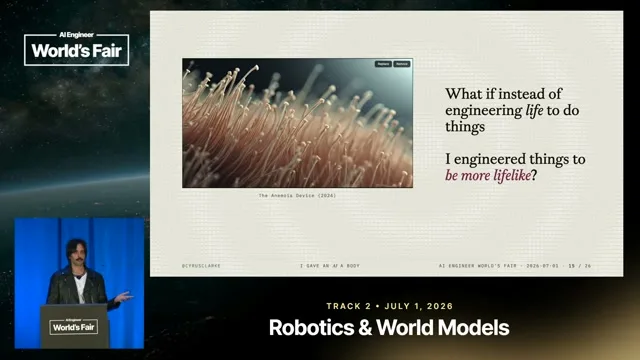Click the "@CYRUSCLARKE" handle in slide footer
This screenshot has height=360, width=640.
201,266
